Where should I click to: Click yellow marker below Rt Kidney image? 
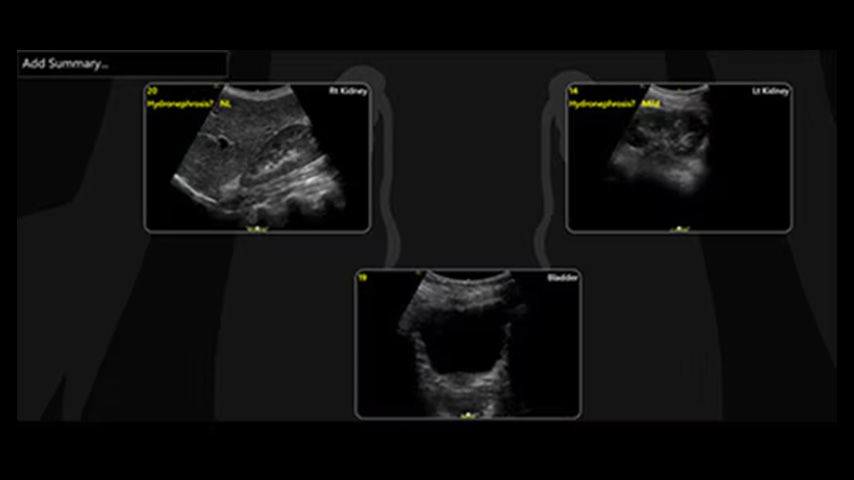coord(257,229)
